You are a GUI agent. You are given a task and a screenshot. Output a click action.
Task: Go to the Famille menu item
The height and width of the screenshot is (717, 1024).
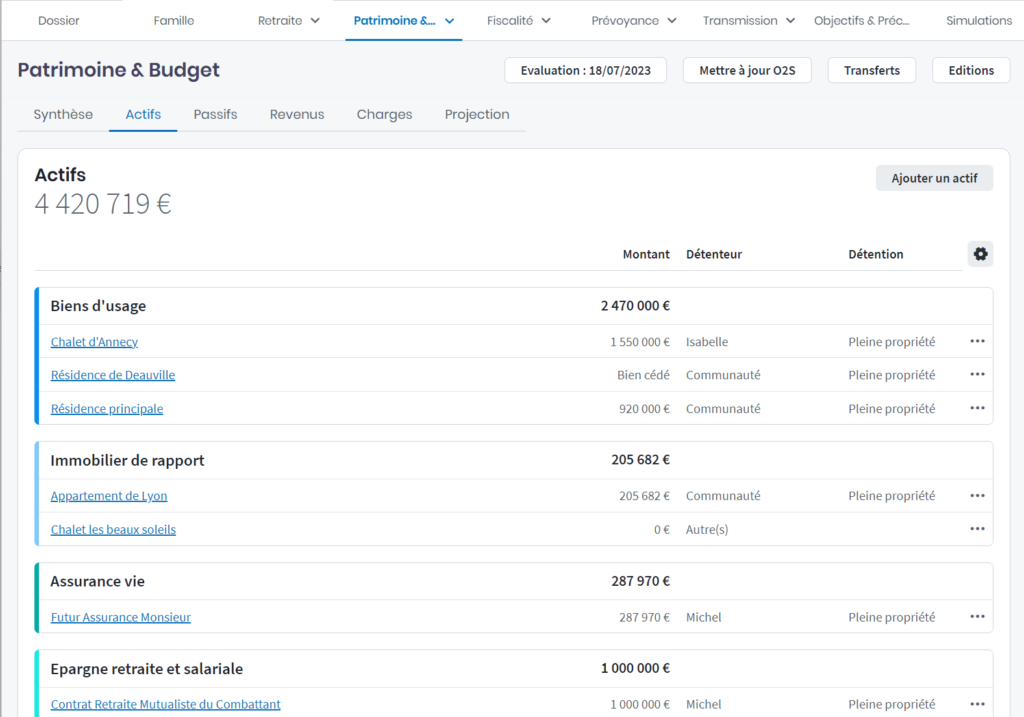point(174,20)
